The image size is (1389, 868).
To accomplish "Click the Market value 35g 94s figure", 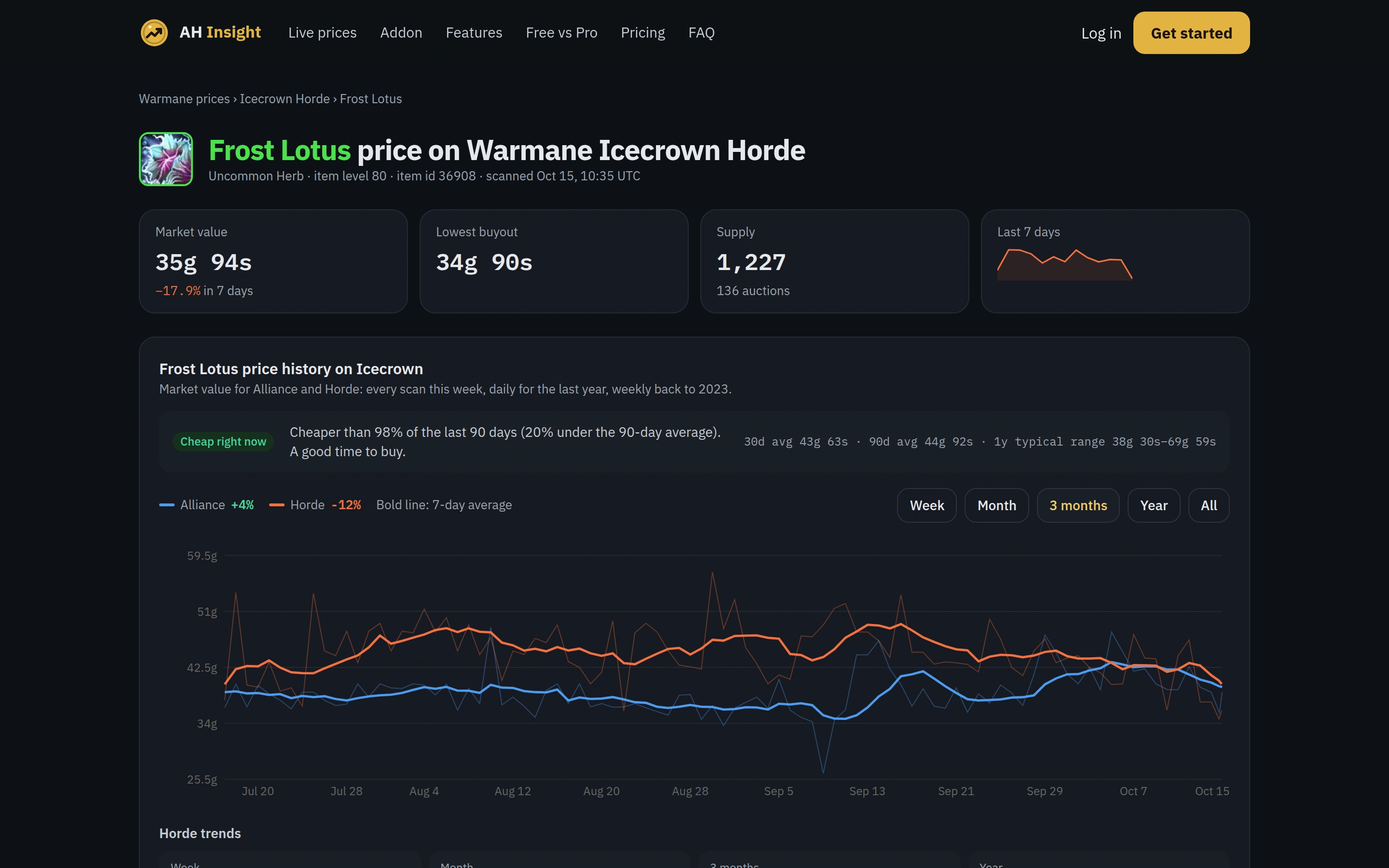I will [x=204, y=262].
